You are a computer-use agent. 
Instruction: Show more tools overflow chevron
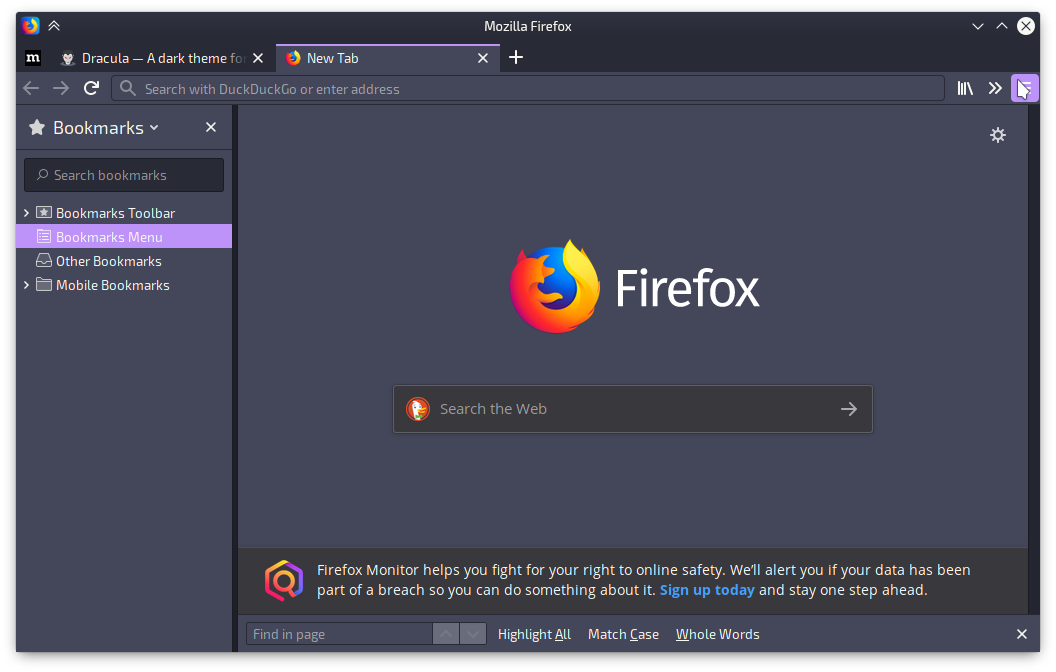(x=995, y=88)
